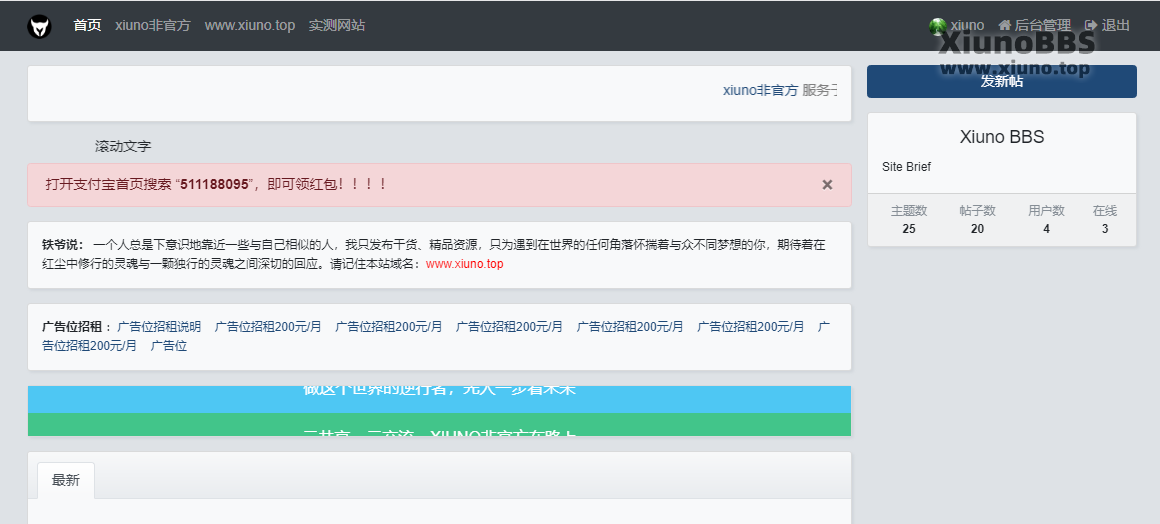
Task: Switch to the 最新 tab
Action: [x=65, y=480]
